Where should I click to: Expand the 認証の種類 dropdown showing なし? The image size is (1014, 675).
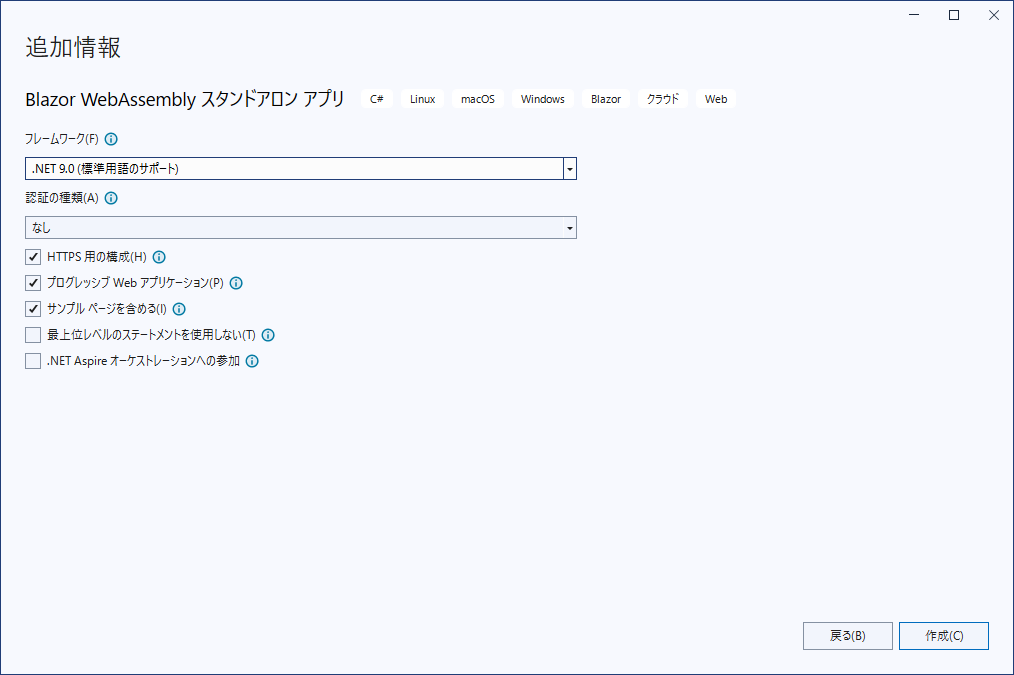pyautogui.click(x=569, y=228)
